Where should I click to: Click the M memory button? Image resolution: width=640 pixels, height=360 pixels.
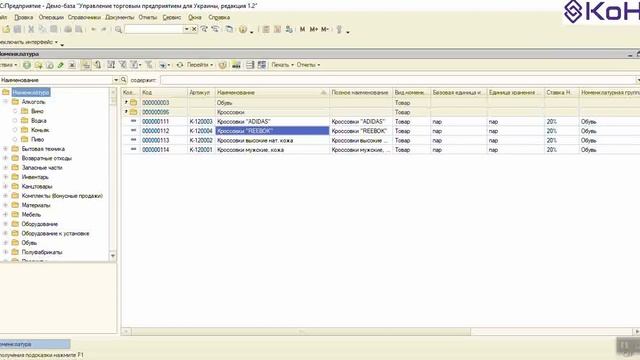pos(302,29)
